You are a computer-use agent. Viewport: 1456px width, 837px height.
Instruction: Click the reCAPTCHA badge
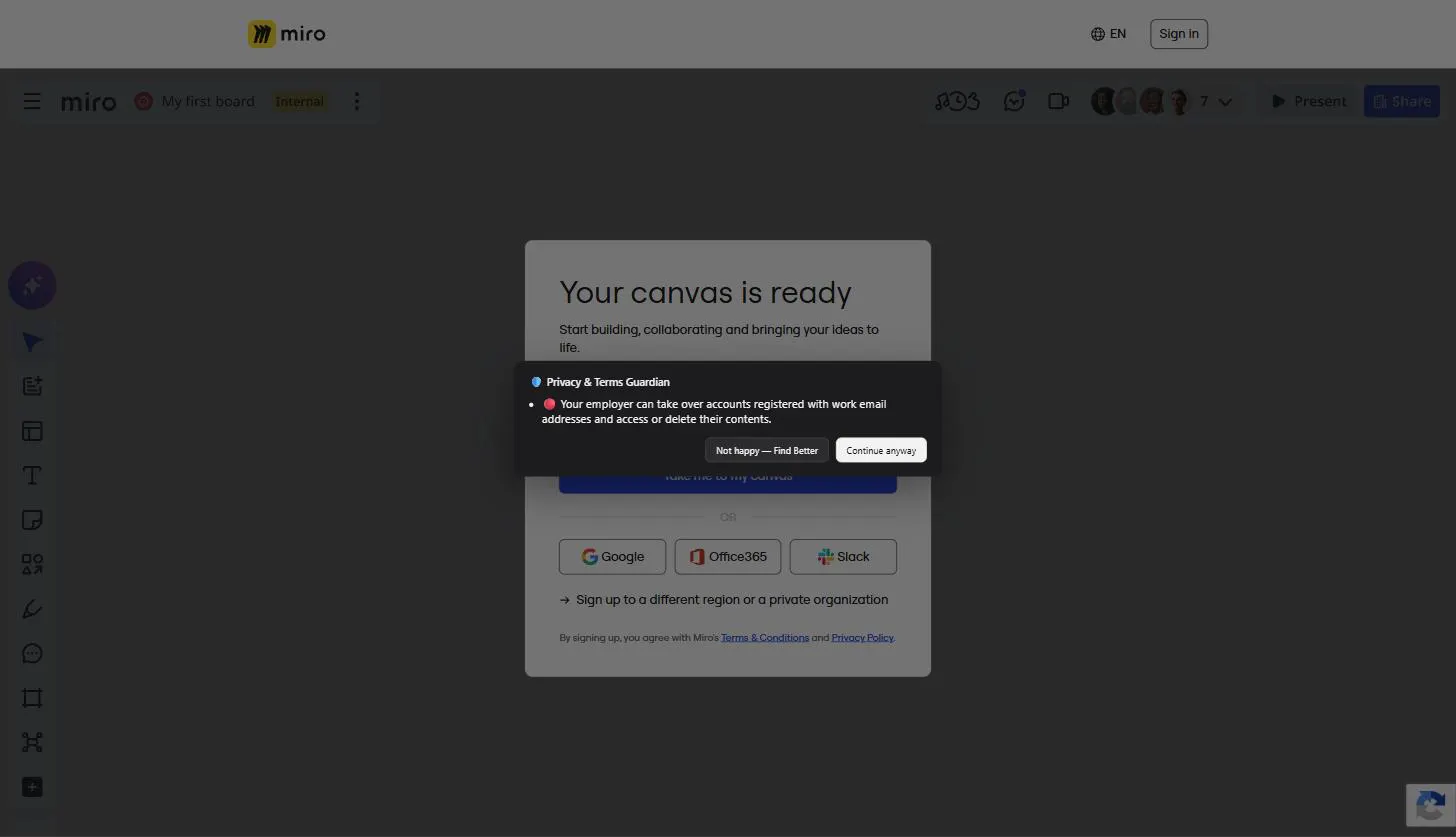pos(1431,805)
